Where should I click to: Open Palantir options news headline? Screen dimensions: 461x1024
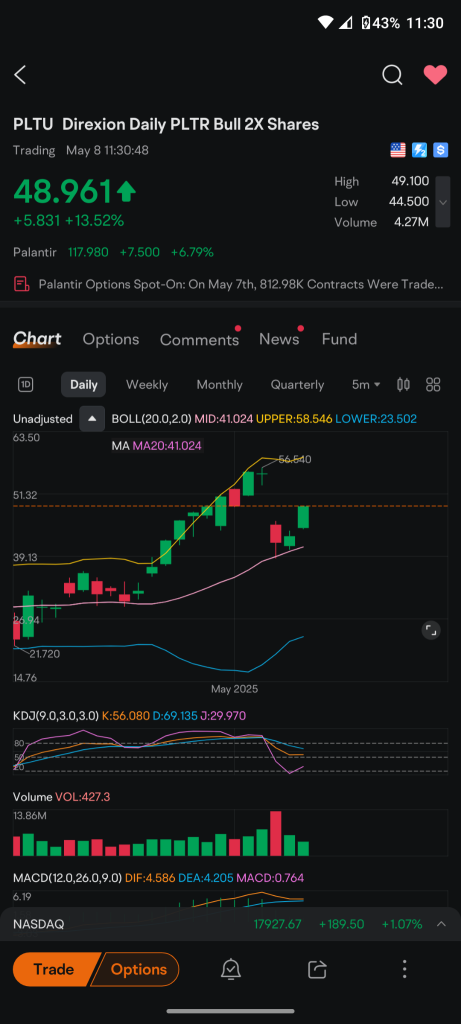pyautogui.click(x=241, y=285)
